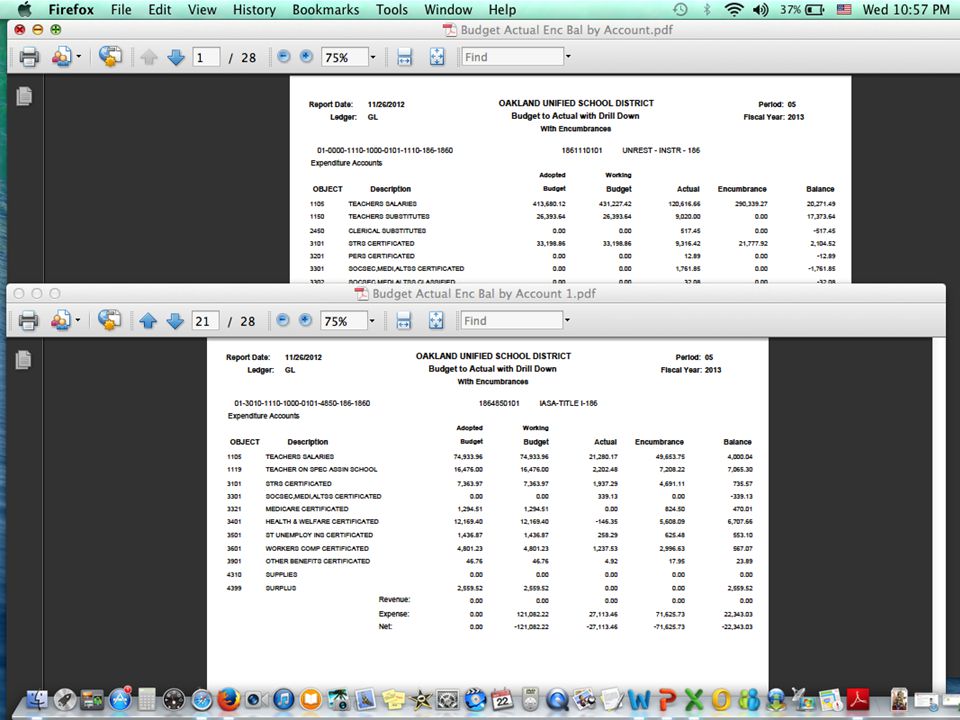Click the battery status showing 37%

click(x=802, y=9)
